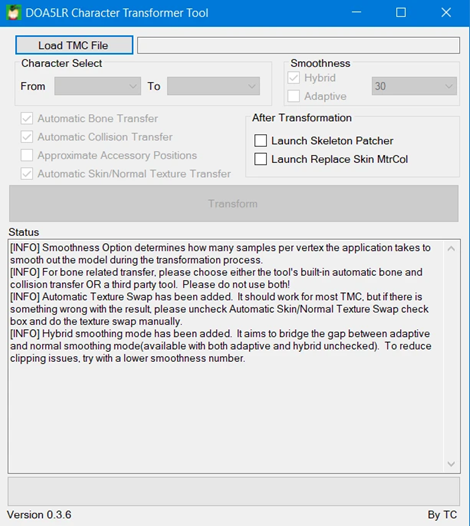Image resolution: width=470 pixels, height=526 pixels.
Task: Close the Character Transformer Tool window
Action: click(x=446, y=13)
